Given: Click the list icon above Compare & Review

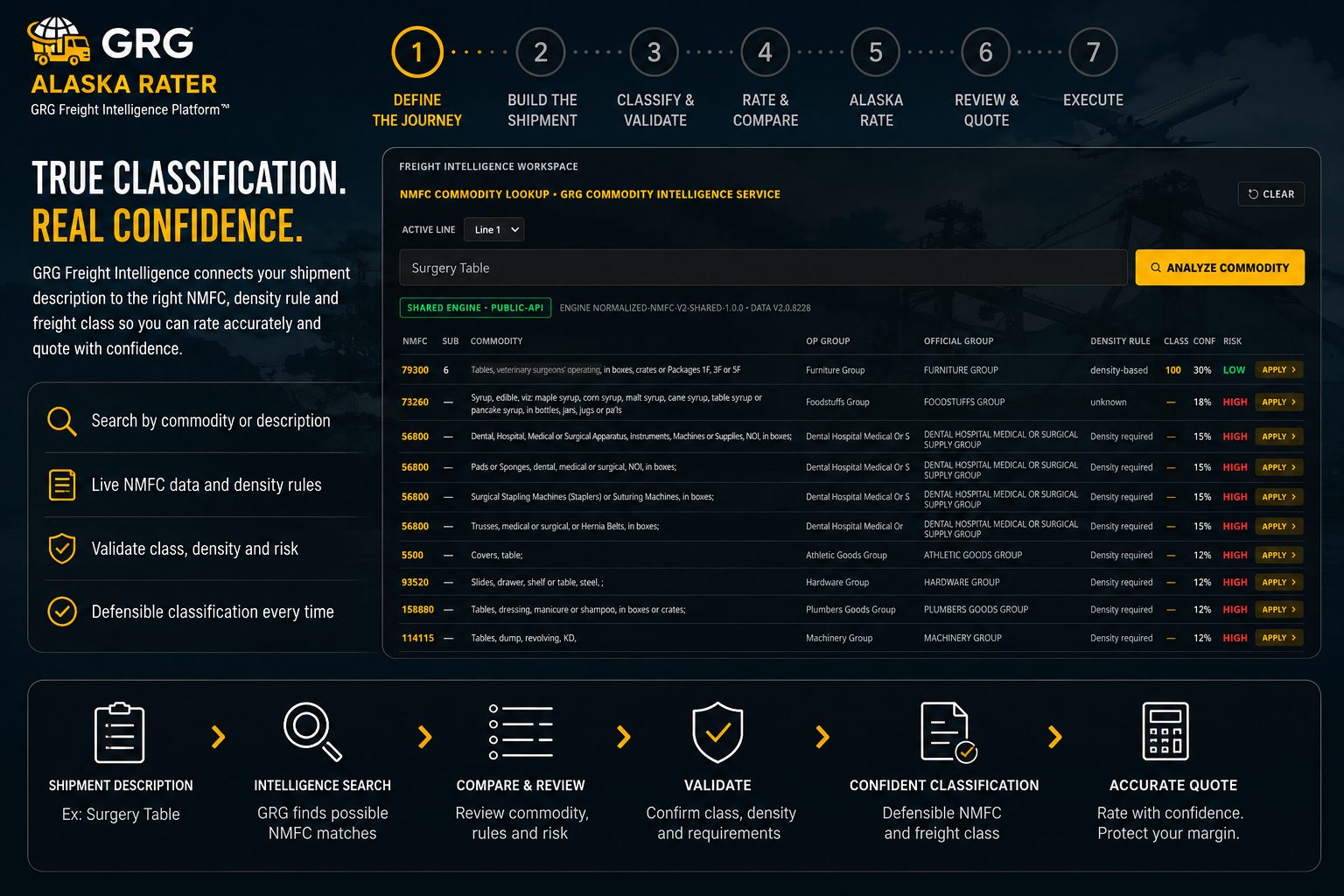Looking at the screenshot, I should [x=521, y=731].
